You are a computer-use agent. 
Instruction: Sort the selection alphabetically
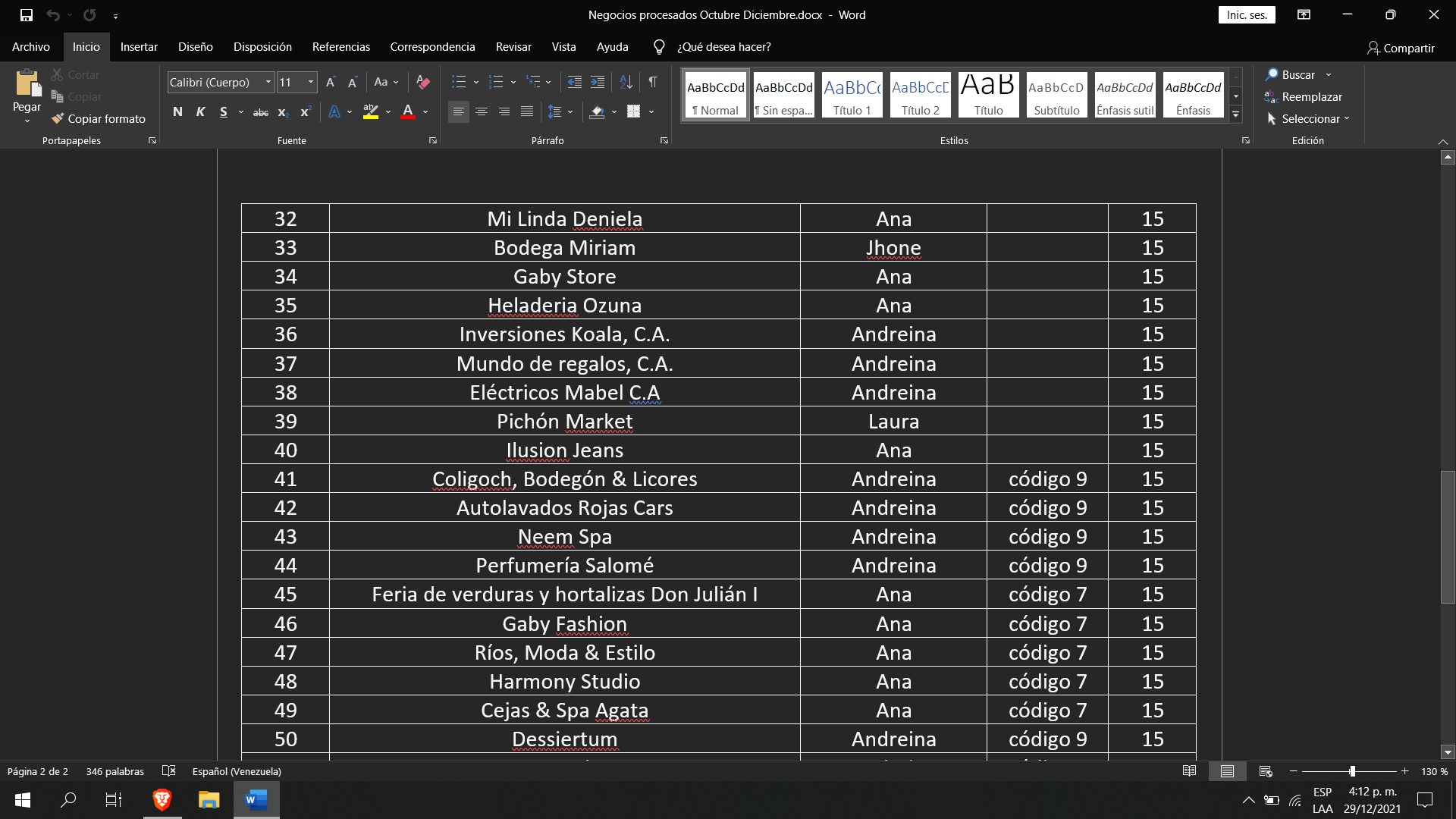pyautogui.click(x=626, y=82)
